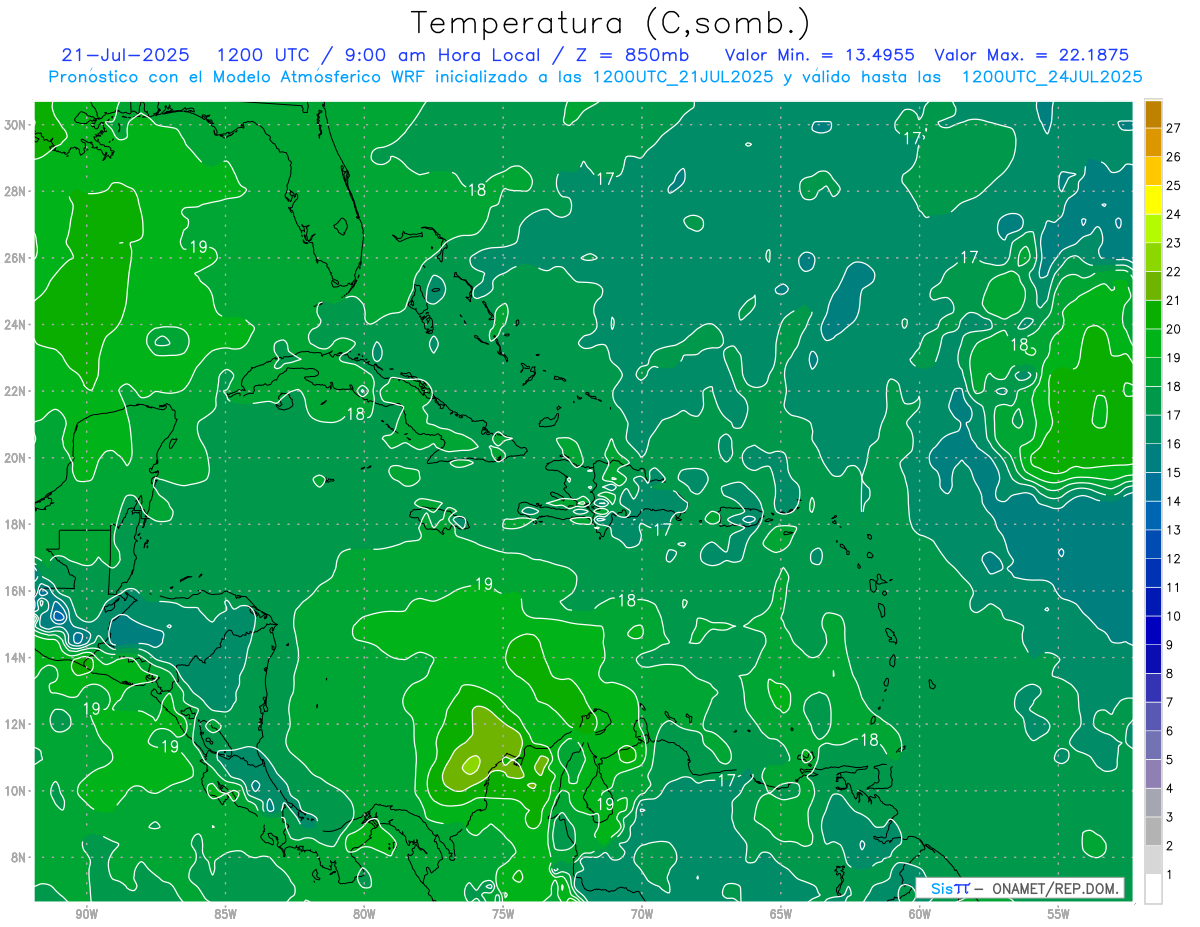Click the 'Z = 850mb' level label
This screenshot has width=1200, height=927.
[x=627, y=55]
